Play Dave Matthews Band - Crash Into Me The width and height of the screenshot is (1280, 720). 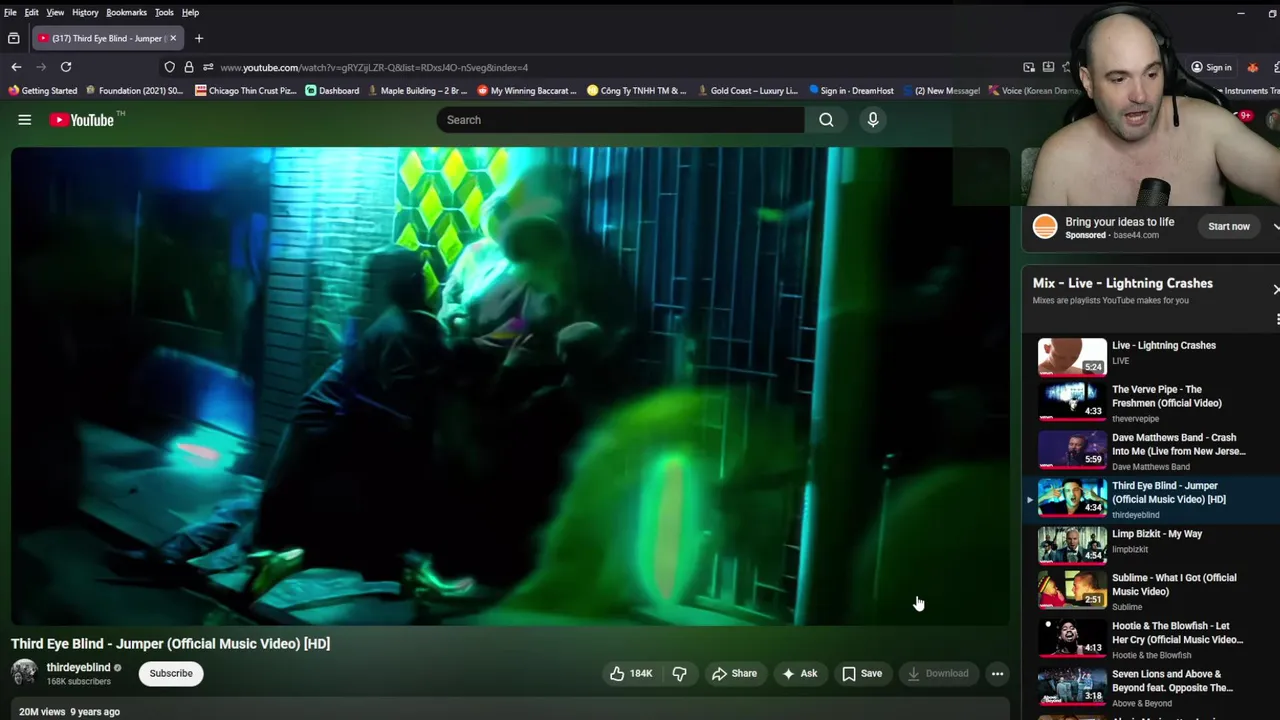tap(1150, 451)
